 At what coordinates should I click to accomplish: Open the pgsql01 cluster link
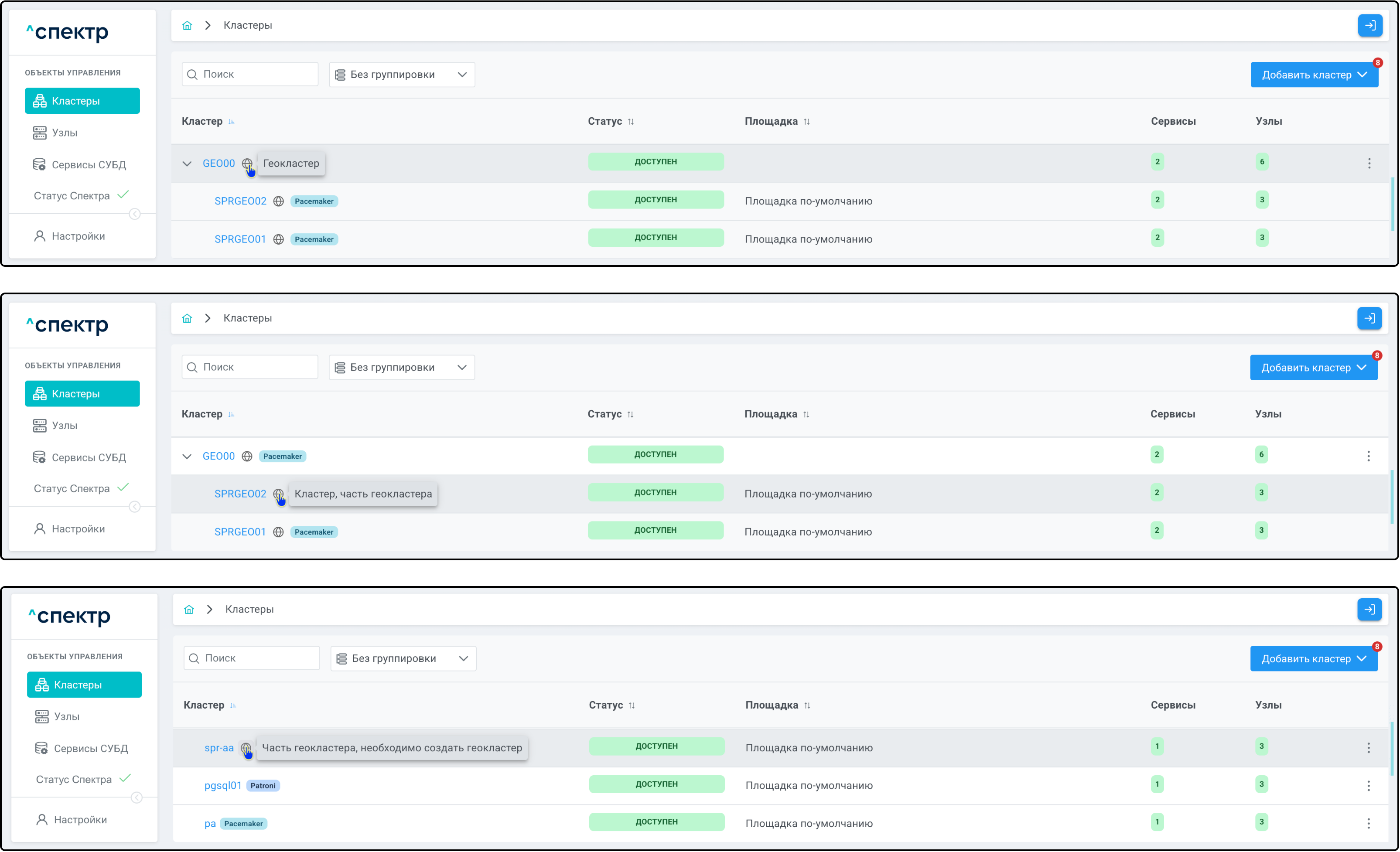click(223, 786)
